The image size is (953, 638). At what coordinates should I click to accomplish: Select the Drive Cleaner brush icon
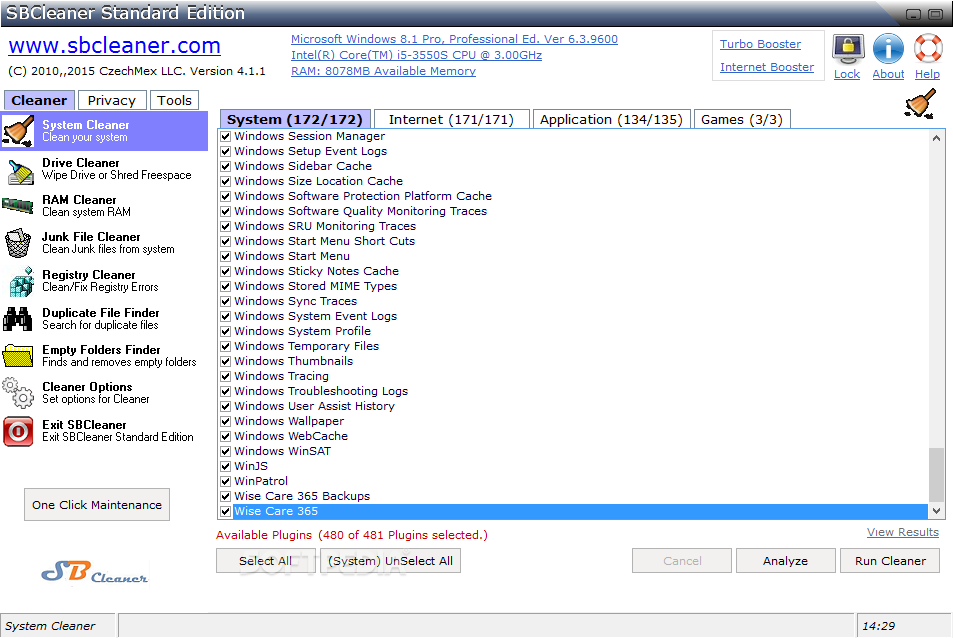[x=19, y=171]
